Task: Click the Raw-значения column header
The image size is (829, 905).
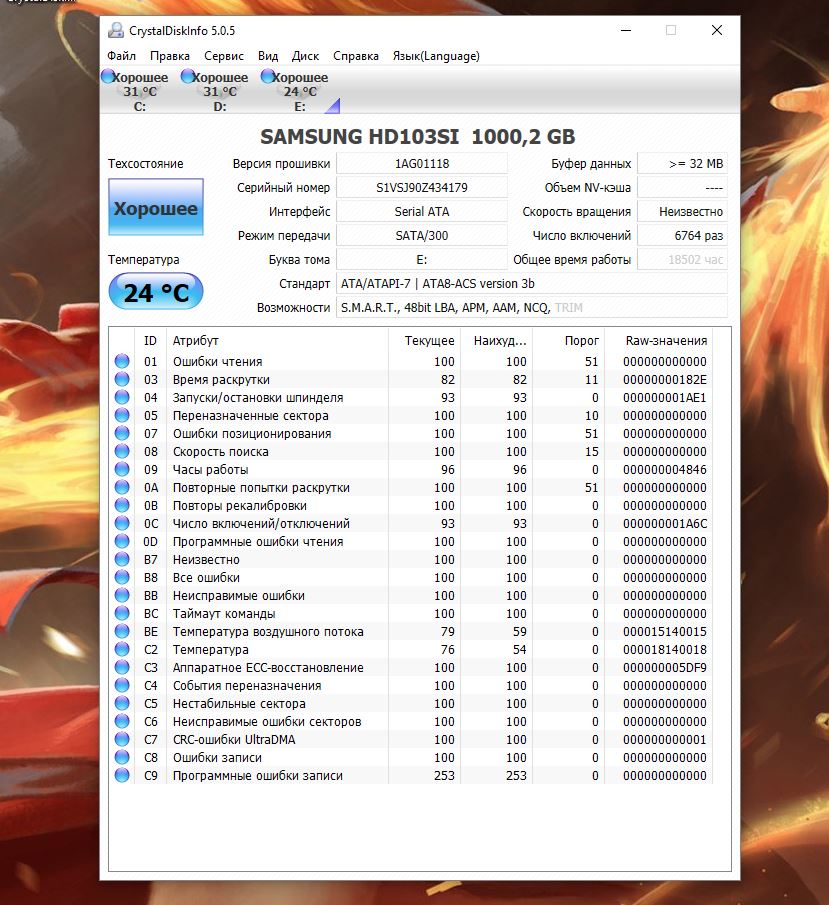Action: point(659,341)
